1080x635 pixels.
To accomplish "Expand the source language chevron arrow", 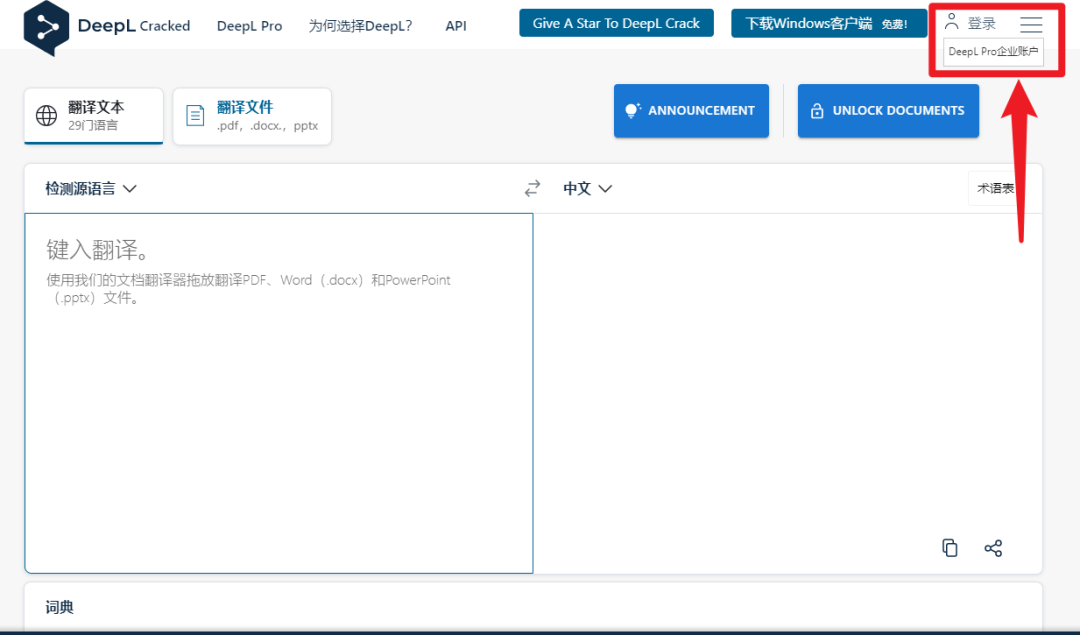I will pyautogui.click(x=129, y=189).
